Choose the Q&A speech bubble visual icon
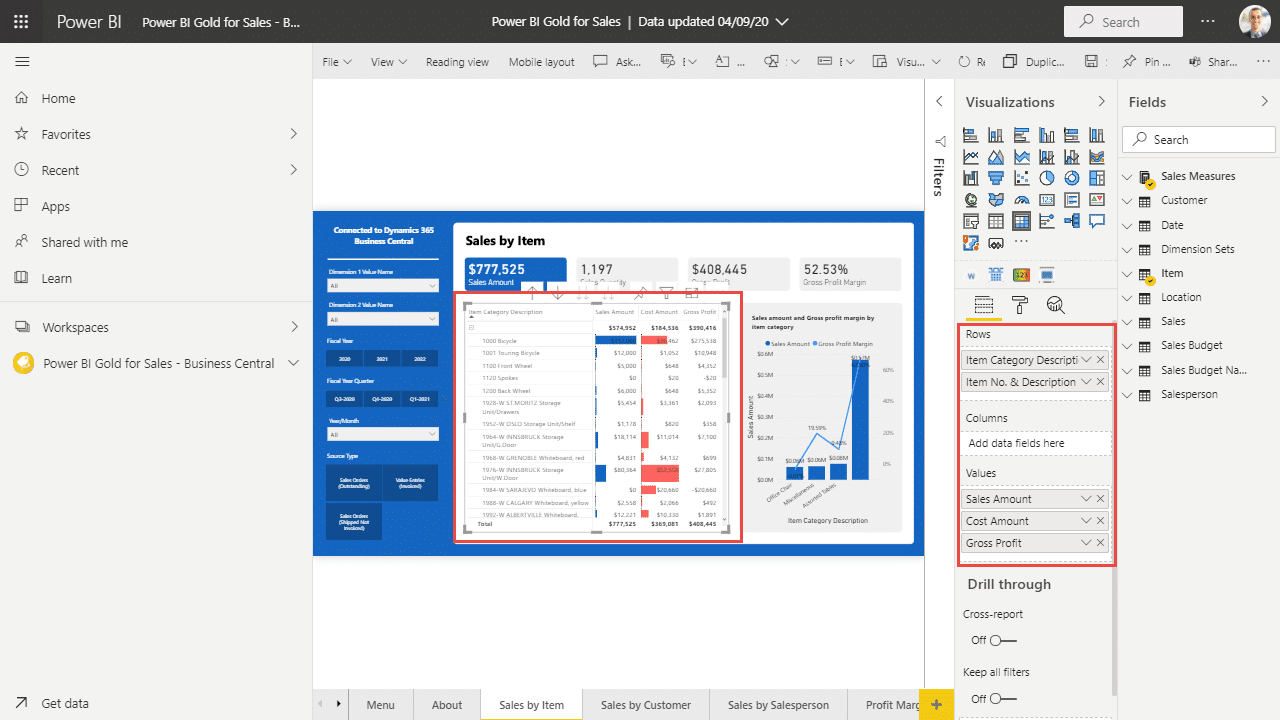This screenshot has height=720, width=1280. coord(1097,221)
